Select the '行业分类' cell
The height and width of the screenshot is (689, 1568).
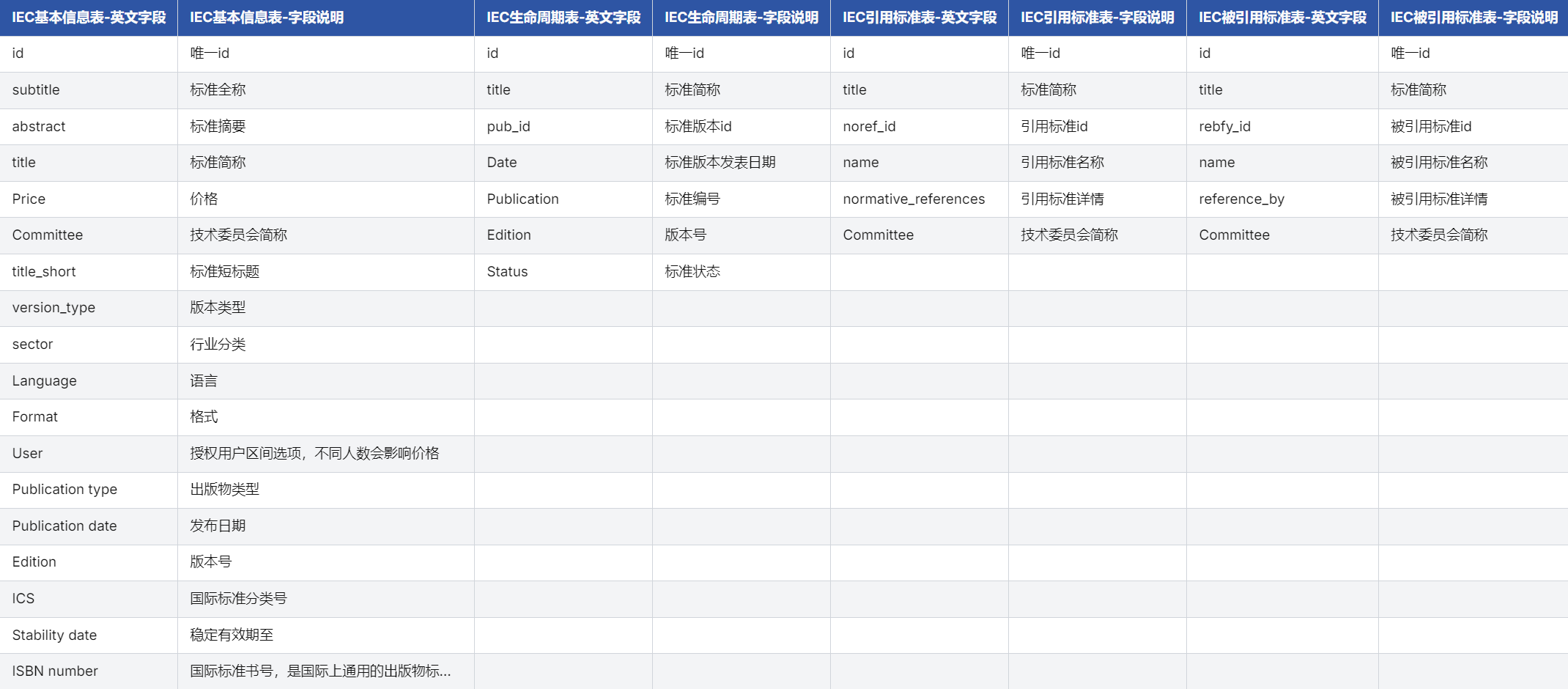click(326, 344)
